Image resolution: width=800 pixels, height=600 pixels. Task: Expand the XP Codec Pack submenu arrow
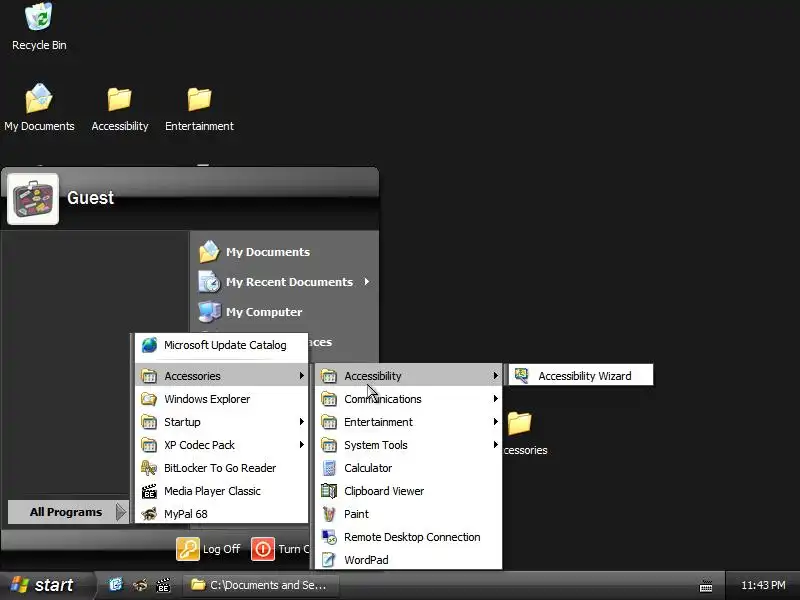(x=302, y=445)
